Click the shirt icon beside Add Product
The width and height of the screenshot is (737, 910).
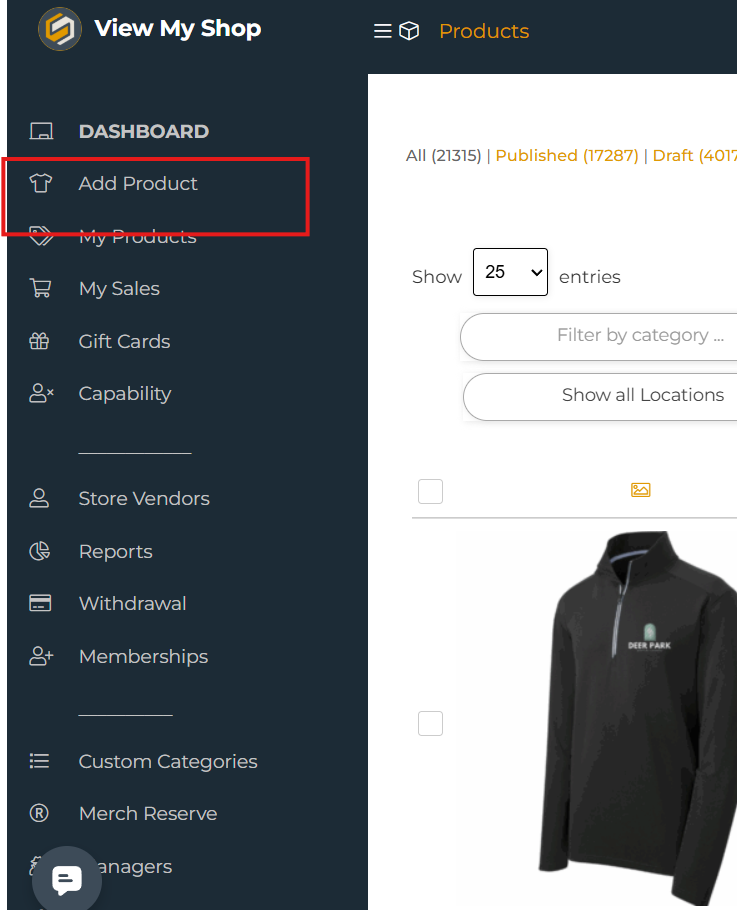41,183
